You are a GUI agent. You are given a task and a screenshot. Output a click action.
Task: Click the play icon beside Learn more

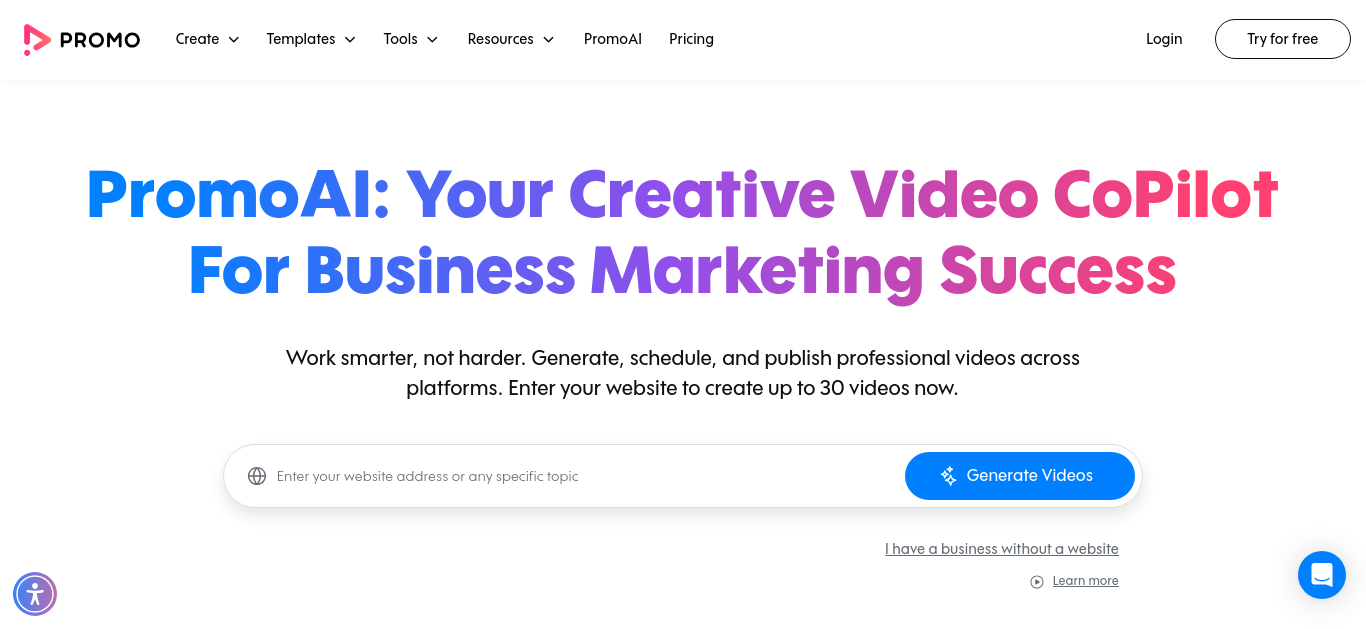1037,581
